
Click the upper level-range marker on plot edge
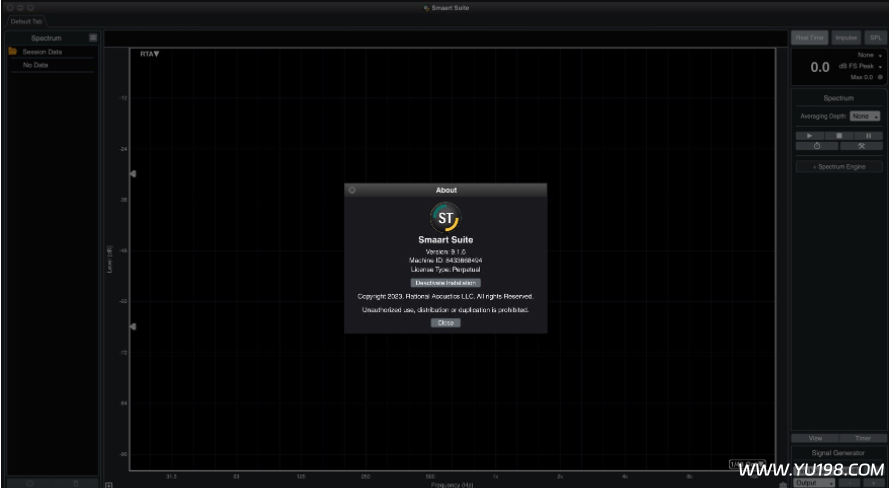(133, 173)
